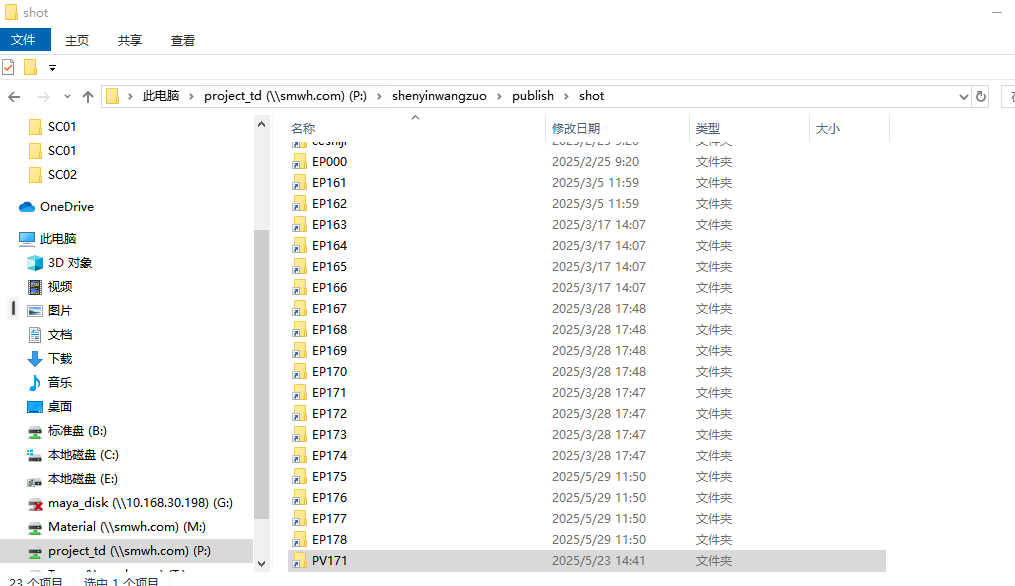Refresh the current folder view
This screenshot has width=1015, height=586.
point(981,96)
